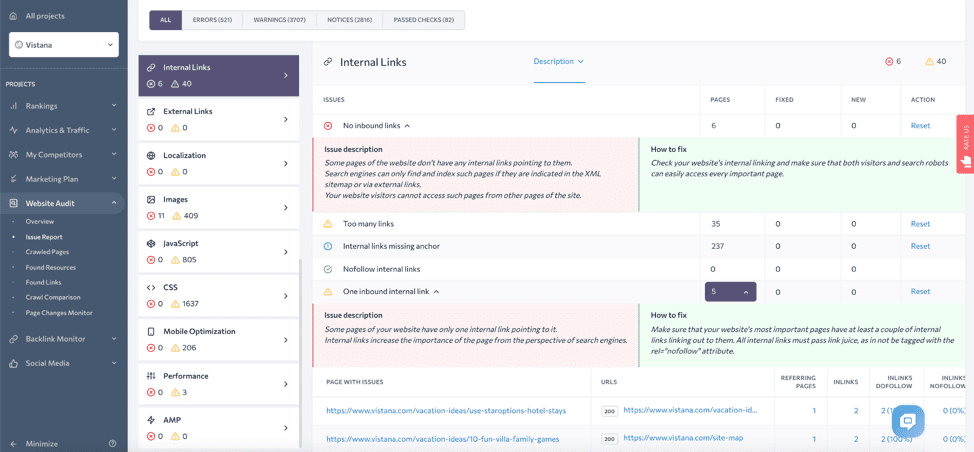Click the RATE US side button
The width and height of the screenshot is (974, 452).
pos(965,143)
